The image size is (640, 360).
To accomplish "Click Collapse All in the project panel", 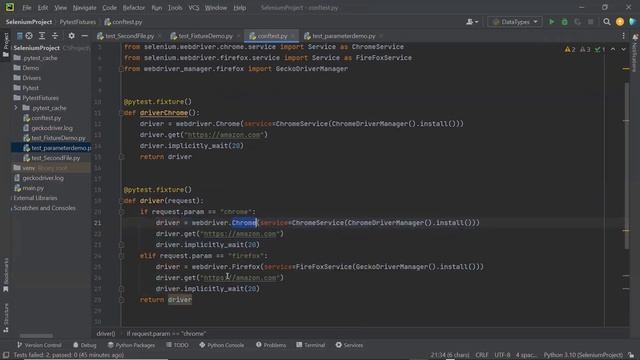I will [x=55, y=36].
